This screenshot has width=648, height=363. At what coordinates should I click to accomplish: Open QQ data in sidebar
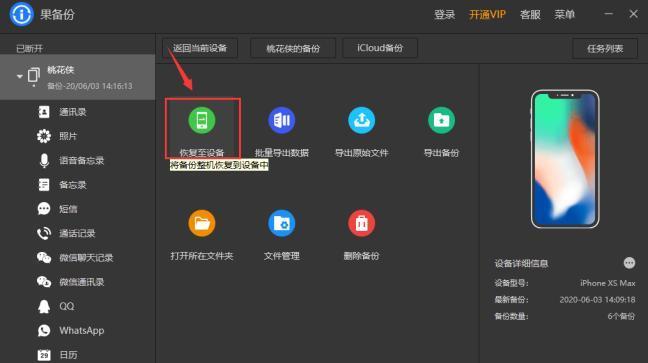[x=78, y=306]
